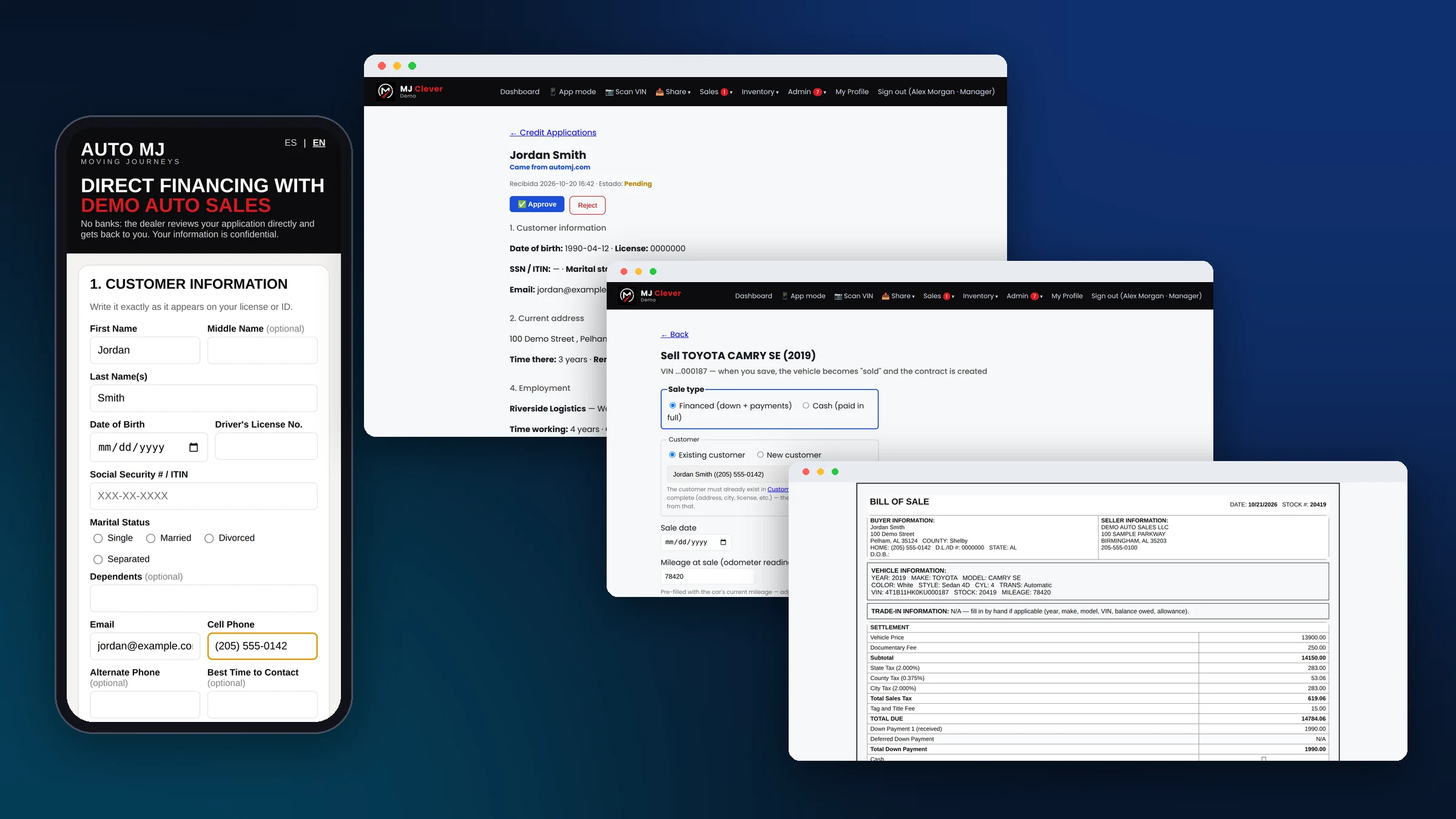The image size is (1456, 819).
Task: Open Jordan Smith customer dropdown
Action: click(x=727, y=474)
